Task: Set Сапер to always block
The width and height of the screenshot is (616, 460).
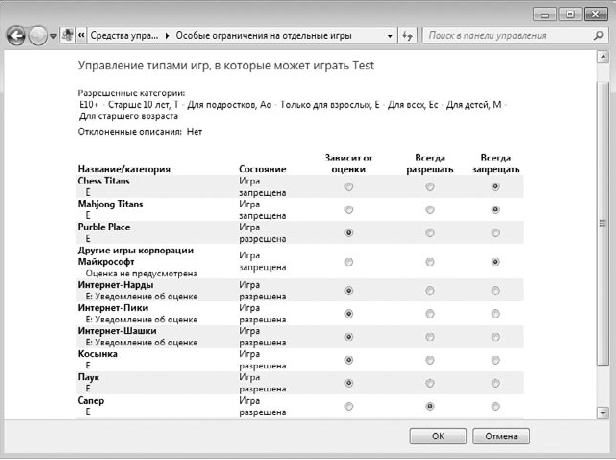Action: (495, 407)
